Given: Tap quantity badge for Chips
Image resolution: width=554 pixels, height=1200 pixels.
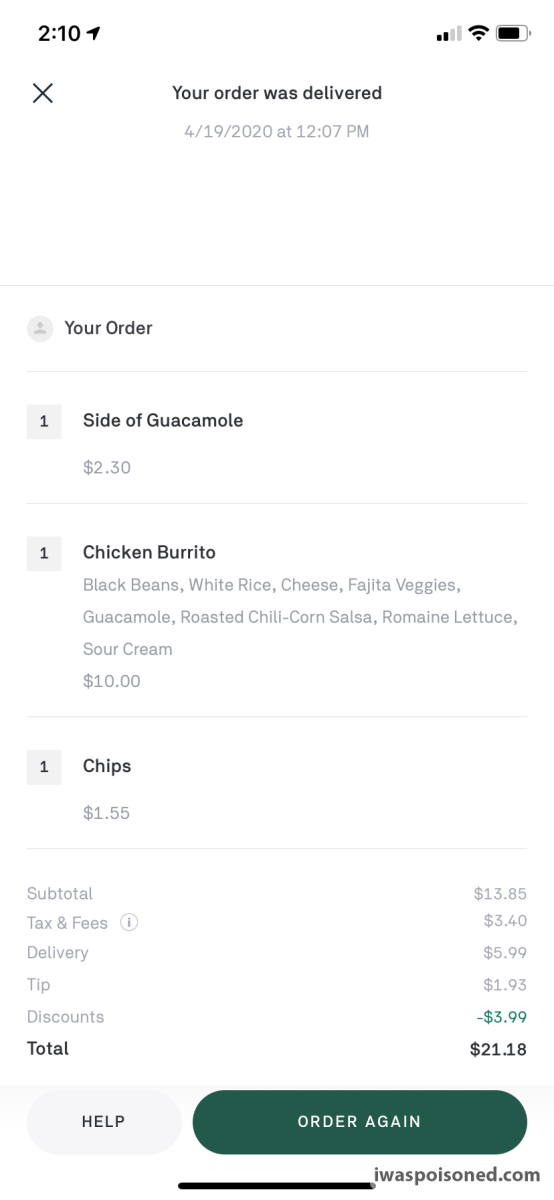Looking at the screenshot, I should click(x=44, y=767).
